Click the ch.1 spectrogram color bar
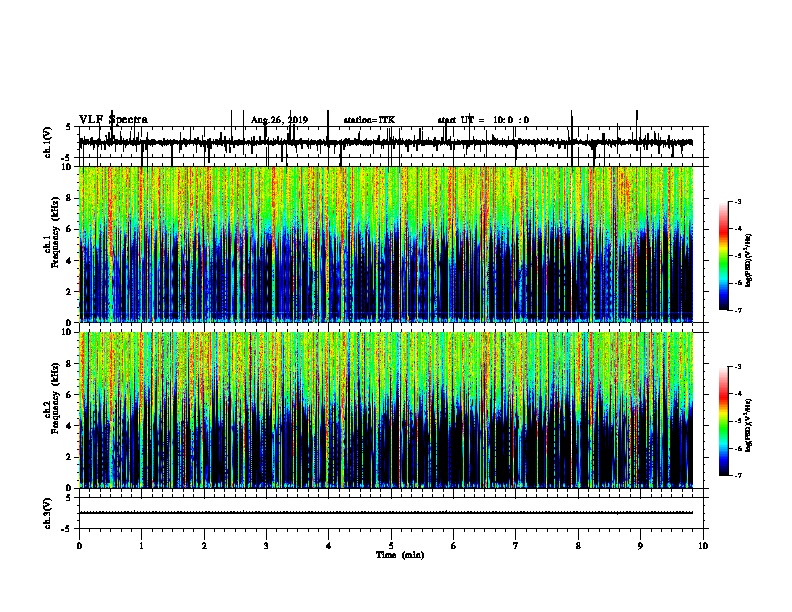This screenshot has height=612, width=792. tap(723, 256)
